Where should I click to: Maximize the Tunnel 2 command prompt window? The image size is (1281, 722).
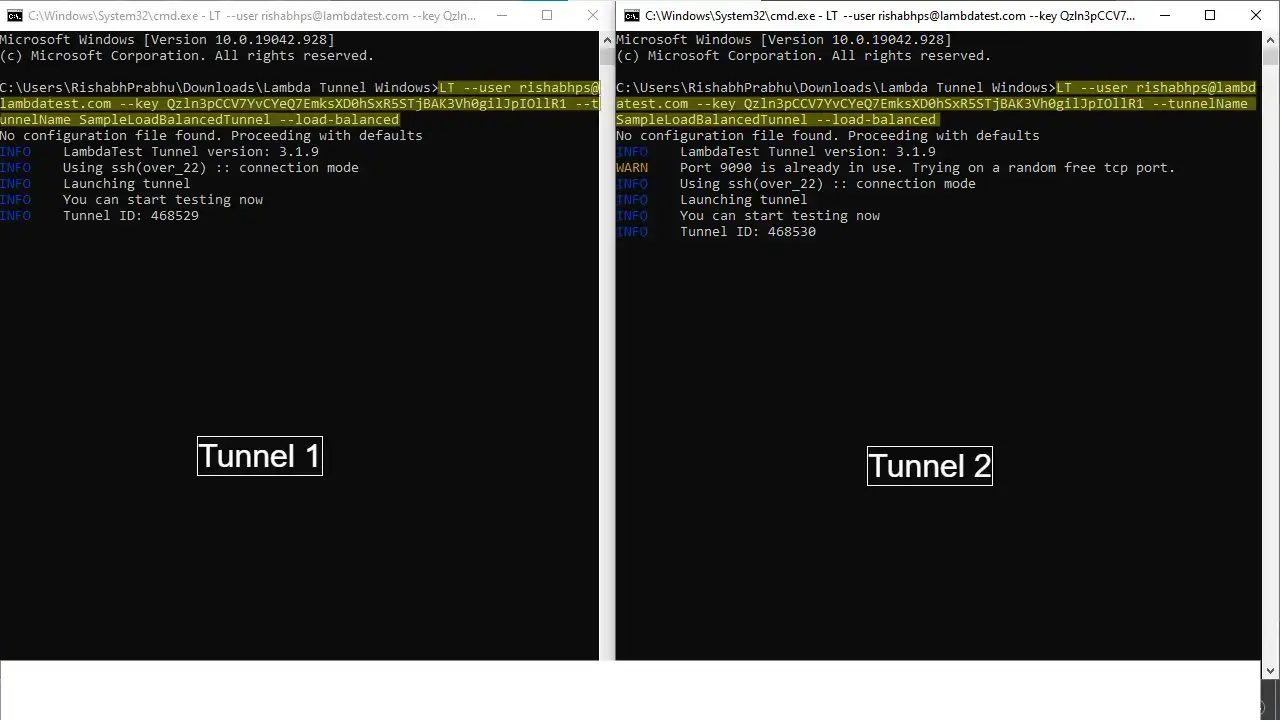click(1209, 16)
